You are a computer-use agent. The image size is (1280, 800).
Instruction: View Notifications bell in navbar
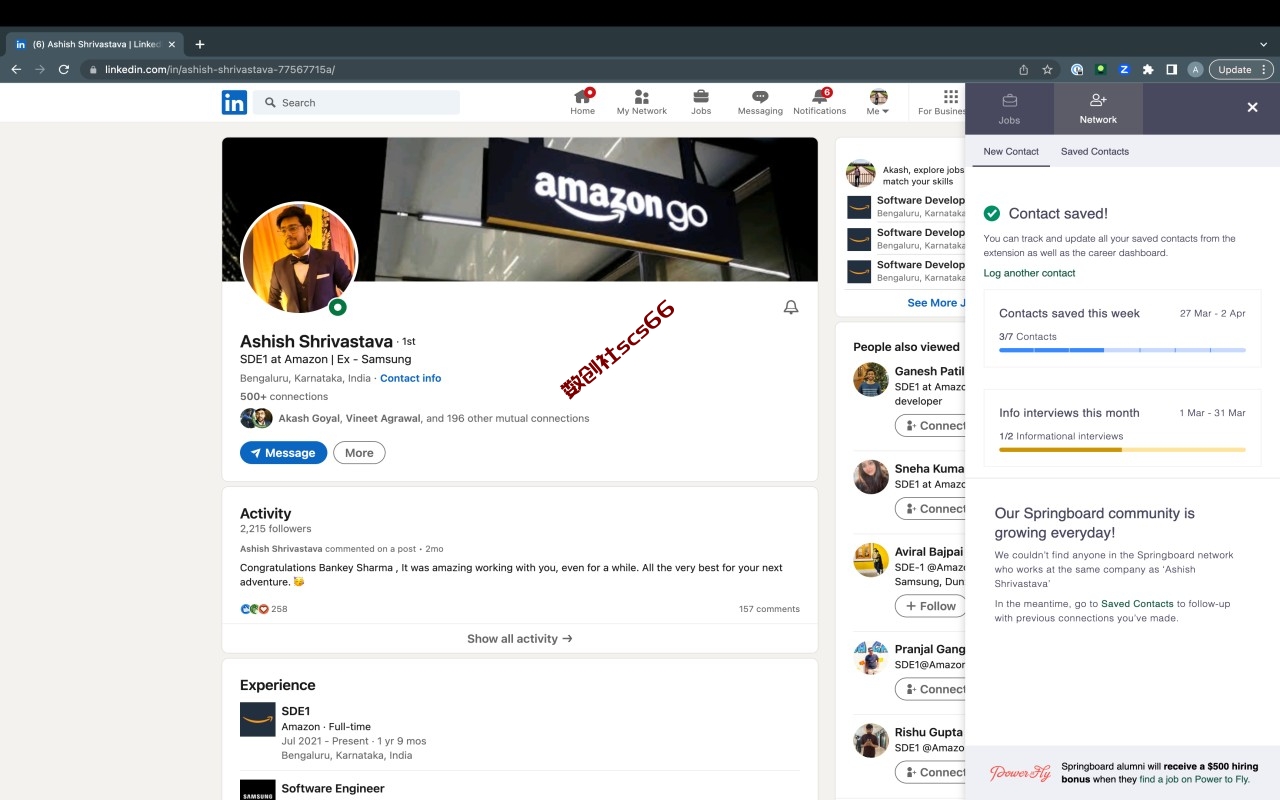[819, 102]
